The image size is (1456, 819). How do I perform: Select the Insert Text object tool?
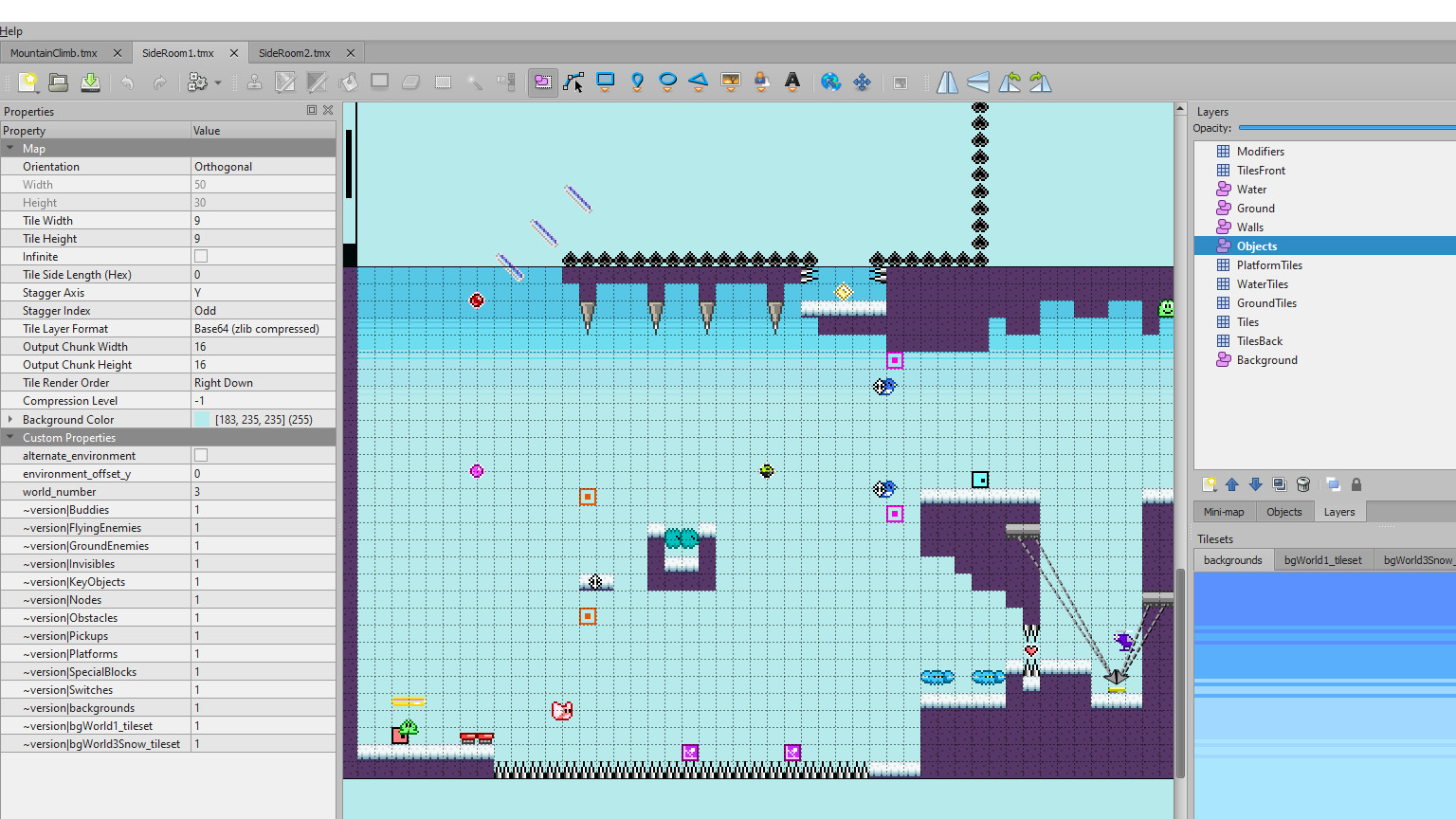click(792, 82)
